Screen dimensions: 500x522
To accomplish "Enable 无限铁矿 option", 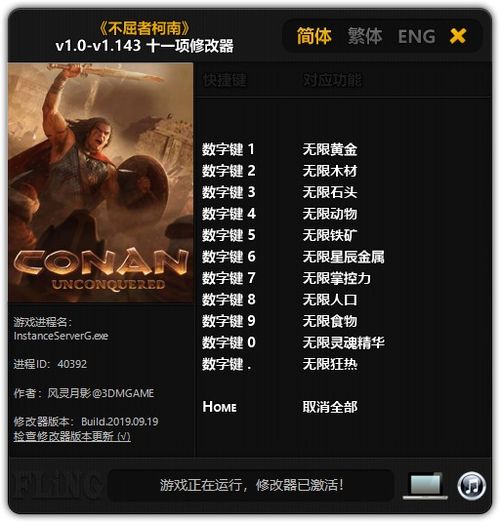I will click(330, 235).
